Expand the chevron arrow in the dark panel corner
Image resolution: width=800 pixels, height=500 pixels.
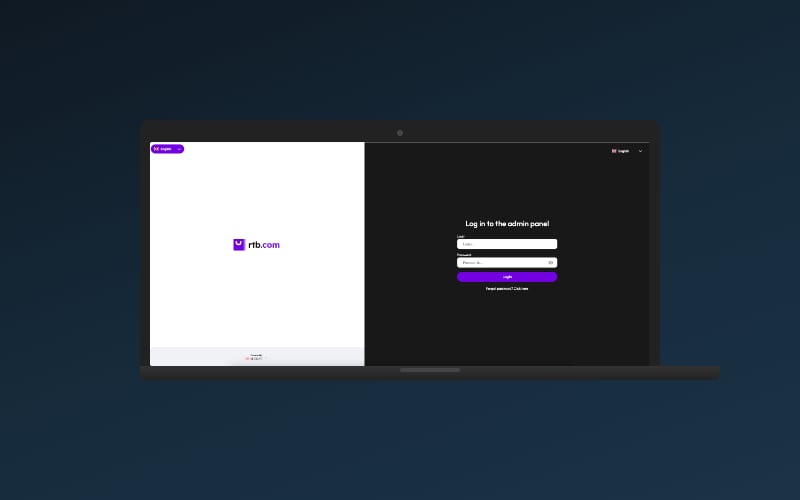point(640,151)
